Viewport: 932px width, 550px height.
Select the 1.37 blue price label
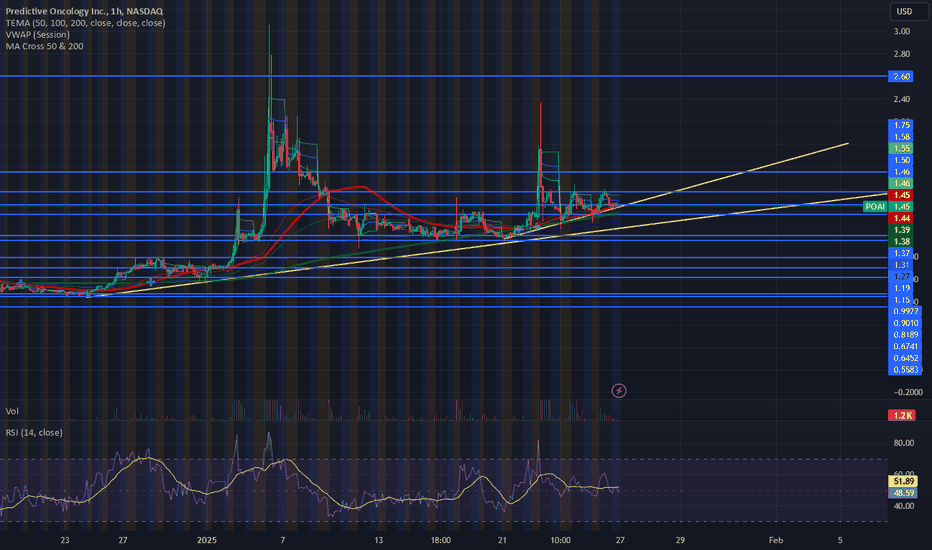click(902, 253)
